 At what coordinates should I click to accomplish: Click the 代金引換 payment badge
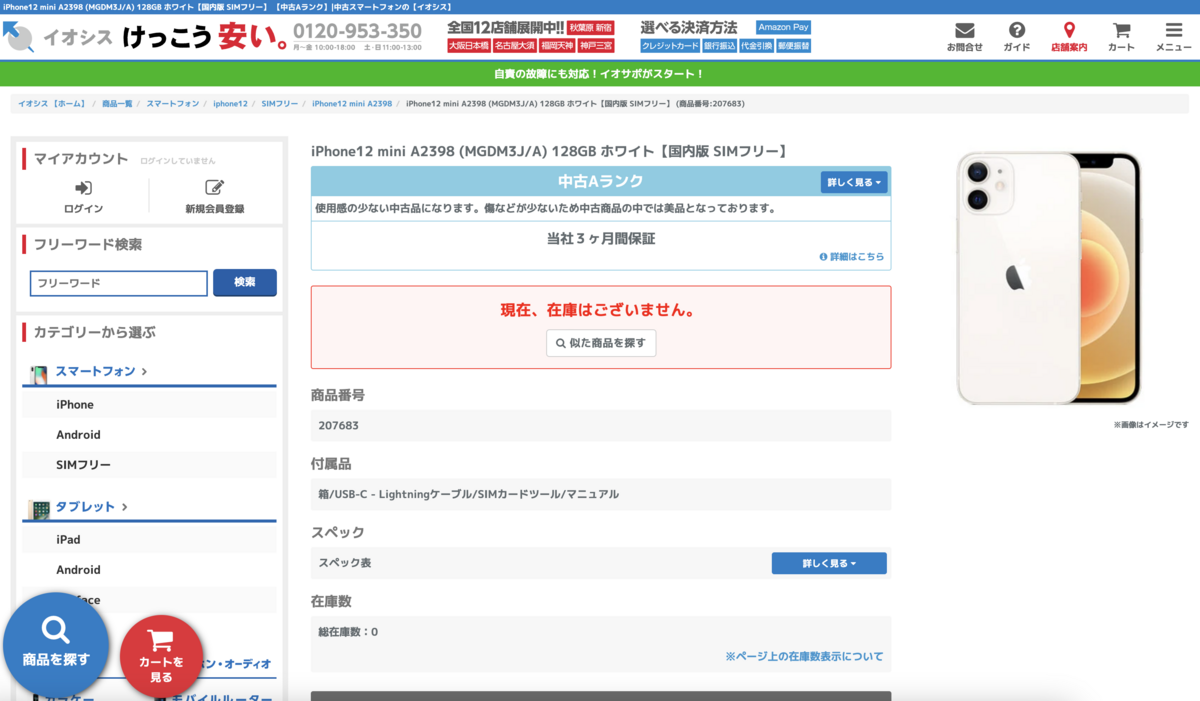(x=756, y=46)
